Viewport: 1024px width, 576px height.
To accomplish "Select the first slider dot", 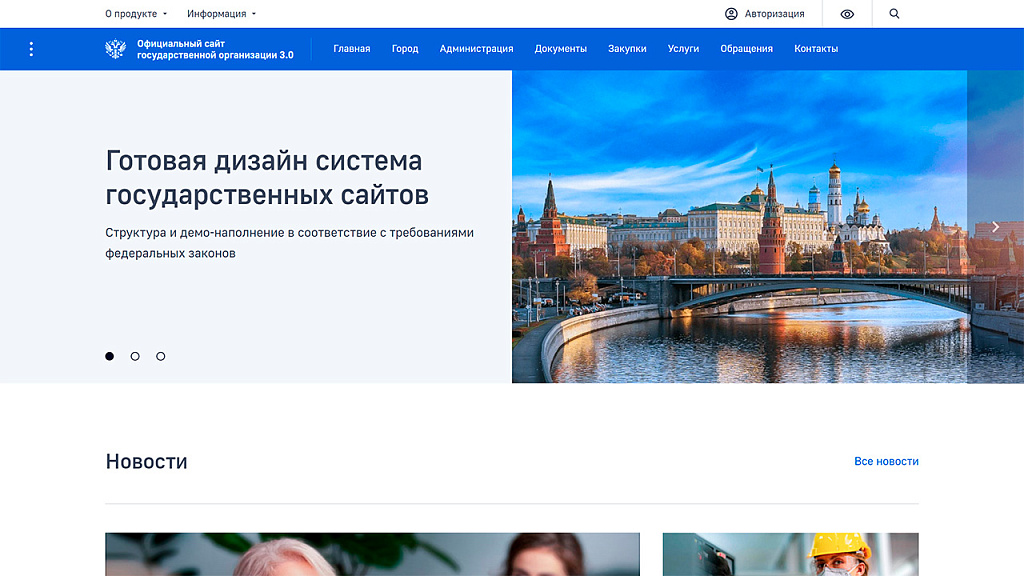I will point(110,356).
